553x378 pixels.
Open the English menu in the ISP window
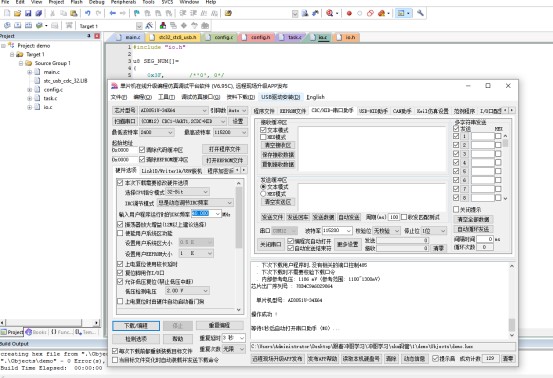(315, 97)
